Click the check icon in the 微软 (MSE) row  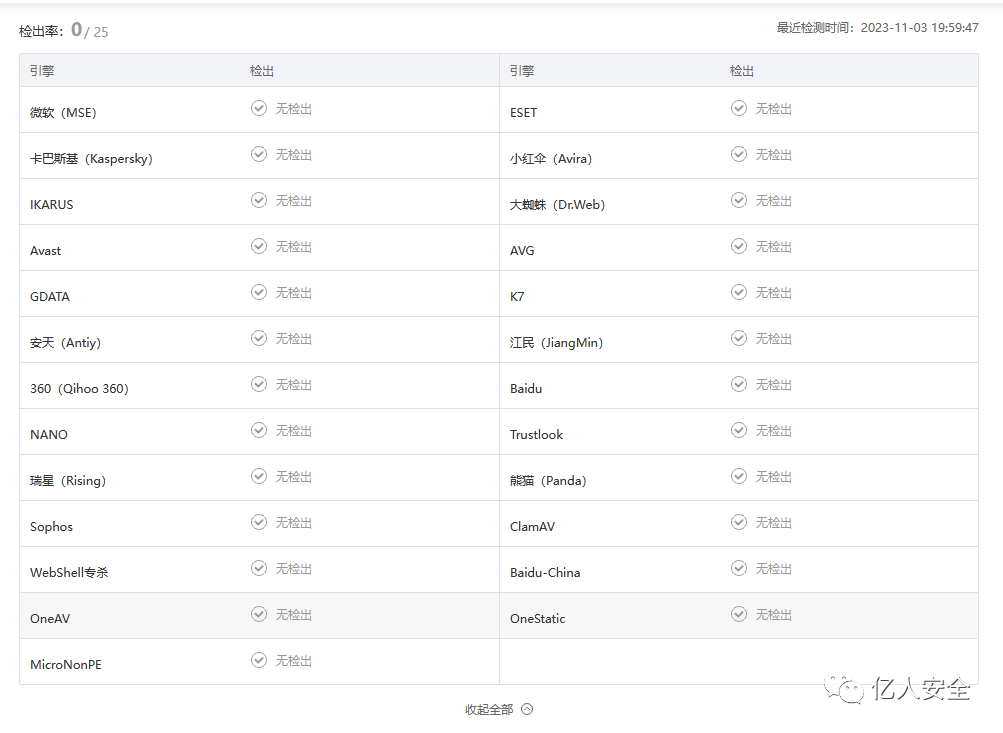click(258, 108)
